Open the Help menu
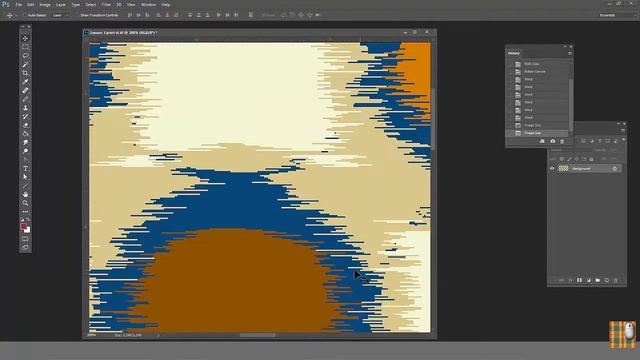Screen dimensions: 640x360 point(166,4)
